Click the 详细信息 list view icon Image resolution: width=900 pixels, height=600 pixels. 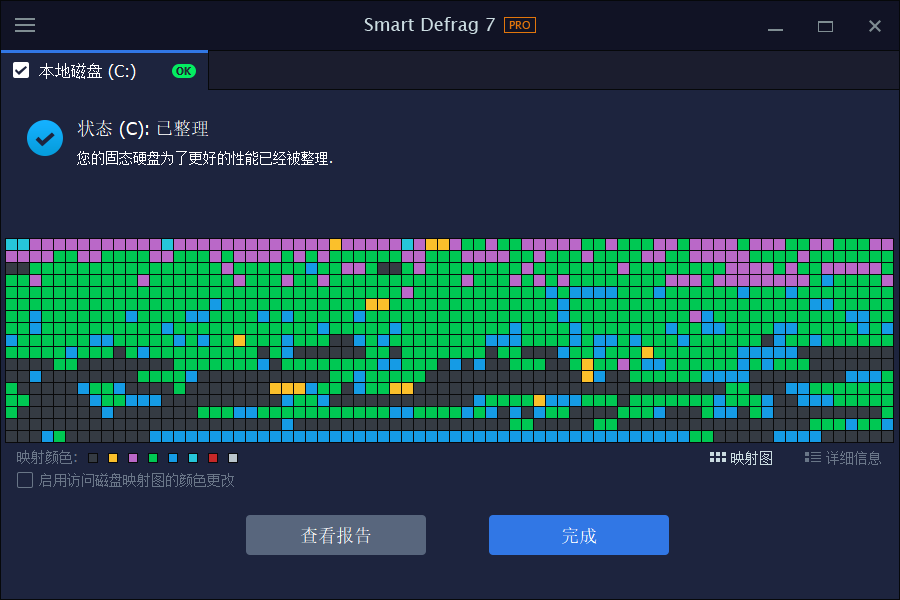tap(812, 458)
